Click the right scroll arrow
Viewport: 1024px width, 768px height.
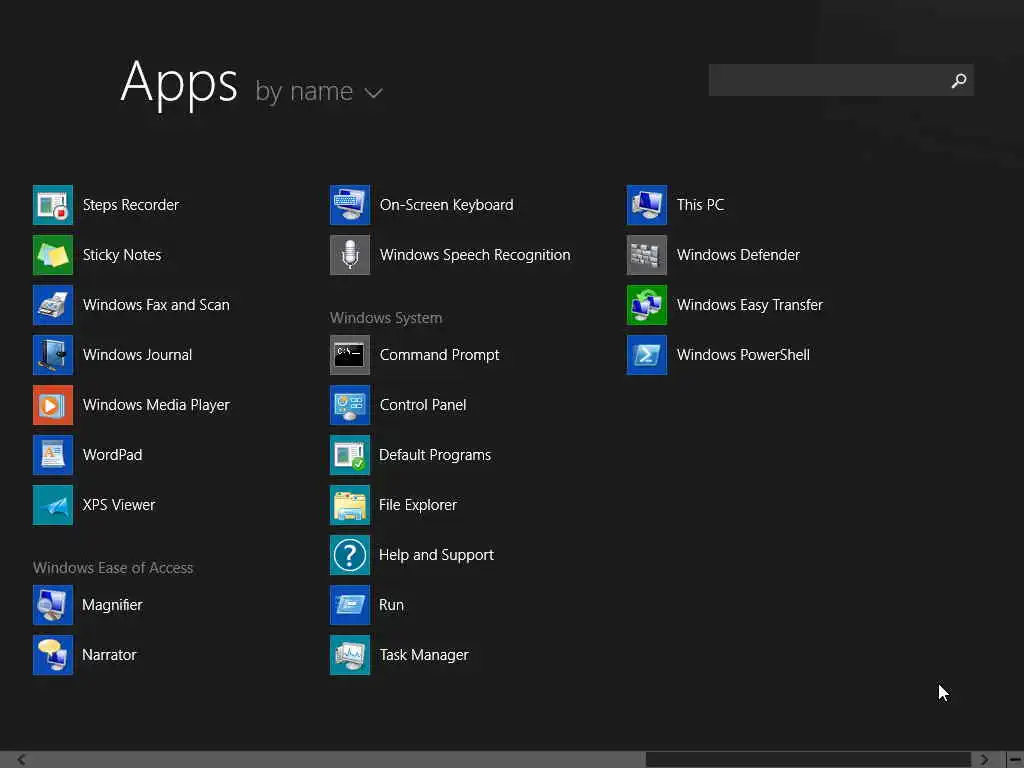click(x=984, y=760)
